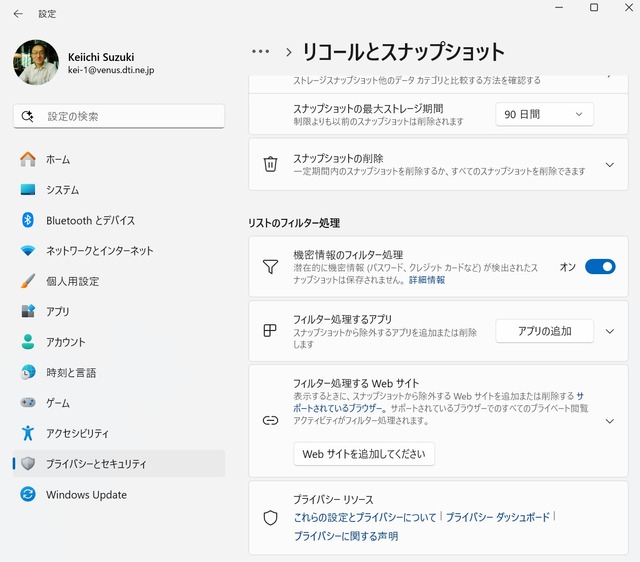Click the アプリの追加 button

click(544, 331)
